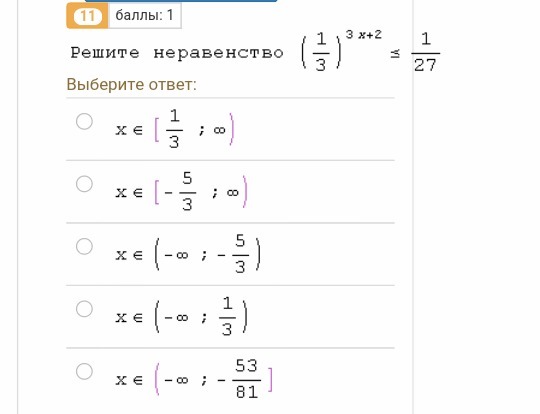Viewport: 540px width, 414px height.
Task: Click the answer text x ∈ [1/3; ∞)
Action: point(175,129)
